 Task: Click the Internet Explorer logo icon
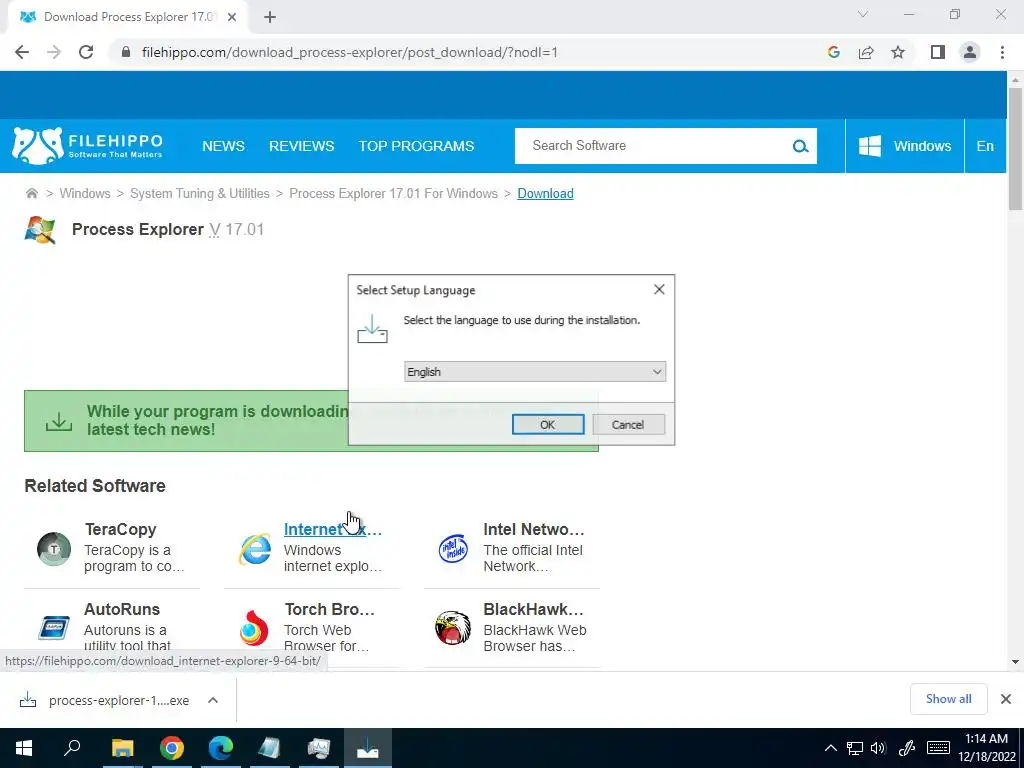pyautogui.click(x=255, y=549)
